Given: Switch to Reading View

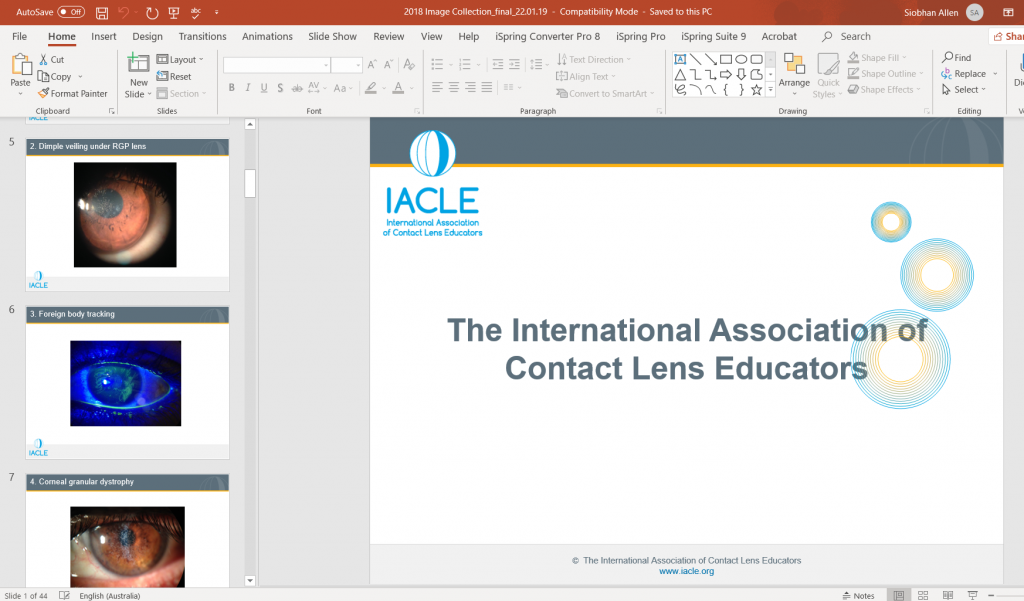Looking at the screenshot, I should click(948, 595).
